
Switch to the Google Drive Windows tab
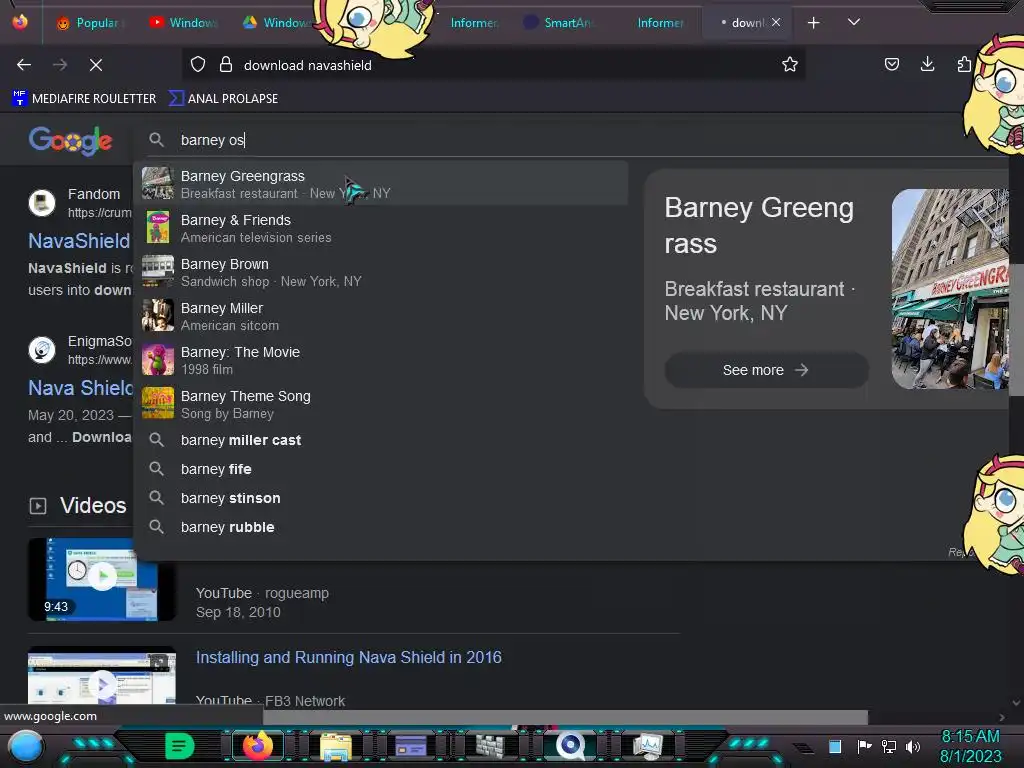[x=278, y=23]
